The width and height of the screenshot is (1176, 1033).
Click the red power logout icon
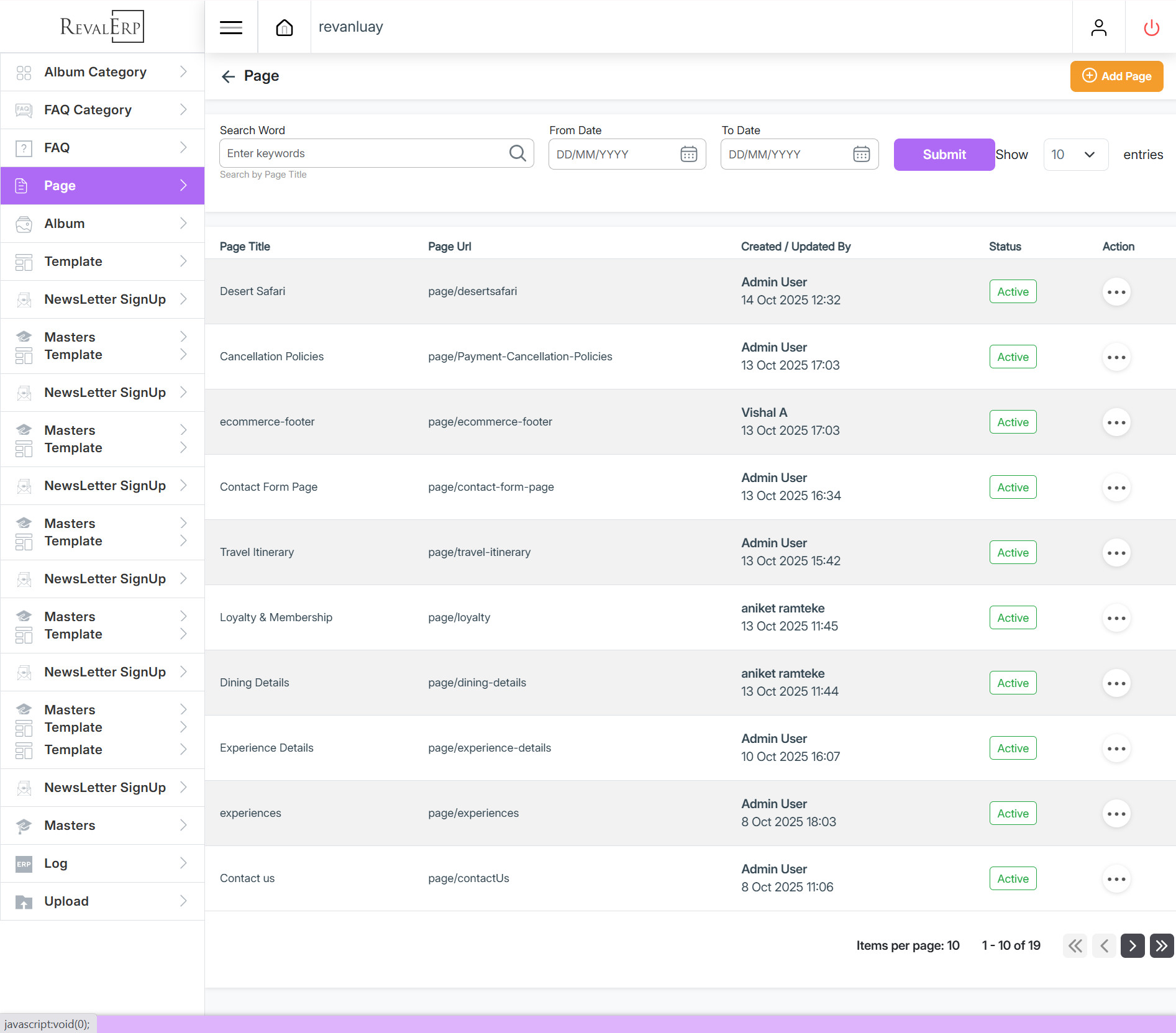(1151, 27)
